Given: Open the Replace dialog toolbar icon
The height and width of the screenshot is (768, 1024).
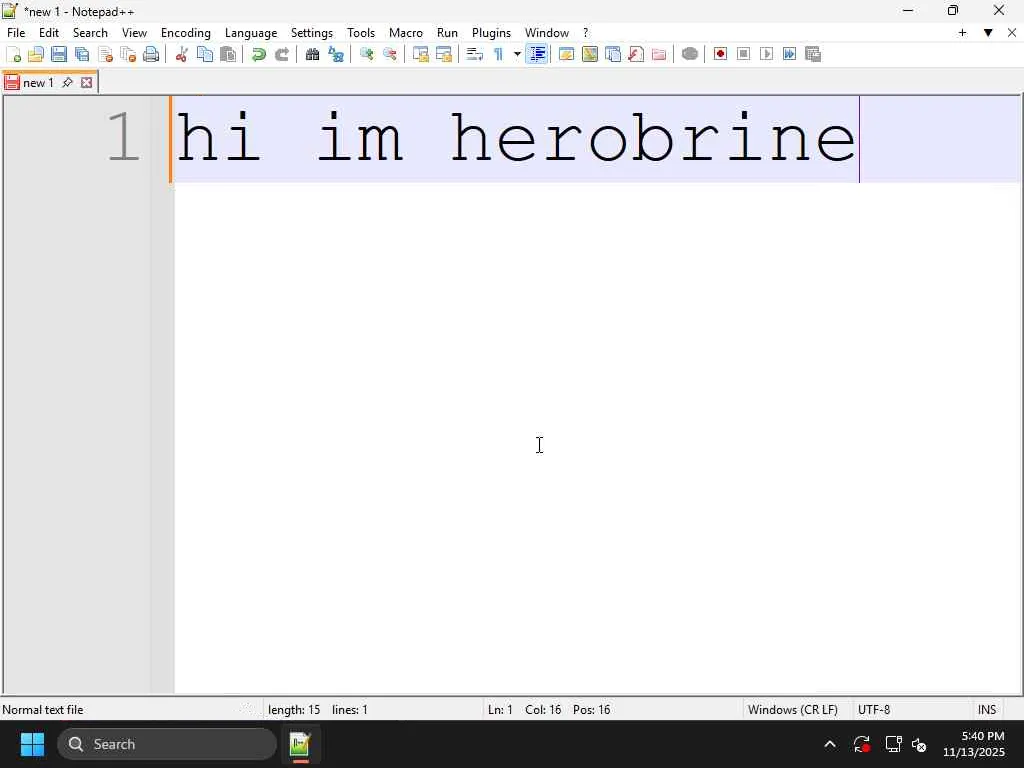Looking at the screenshot, I should 336,54.
